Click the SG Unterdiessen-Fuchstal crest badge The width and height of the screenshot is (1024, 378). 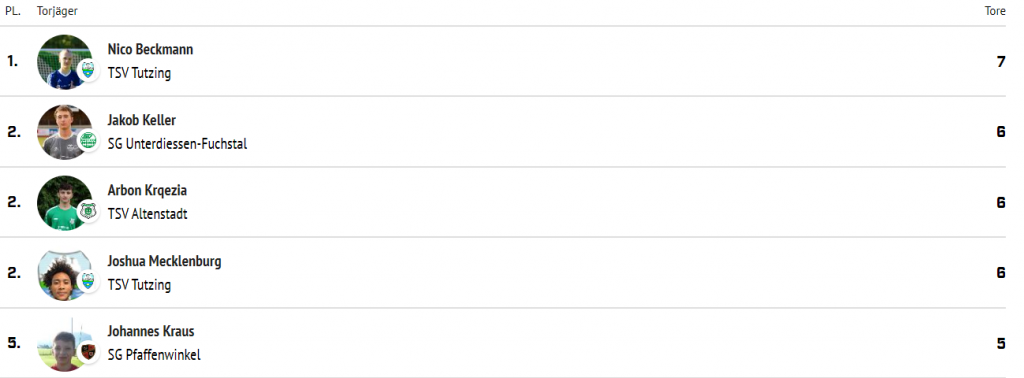click(x=88, y=140)
